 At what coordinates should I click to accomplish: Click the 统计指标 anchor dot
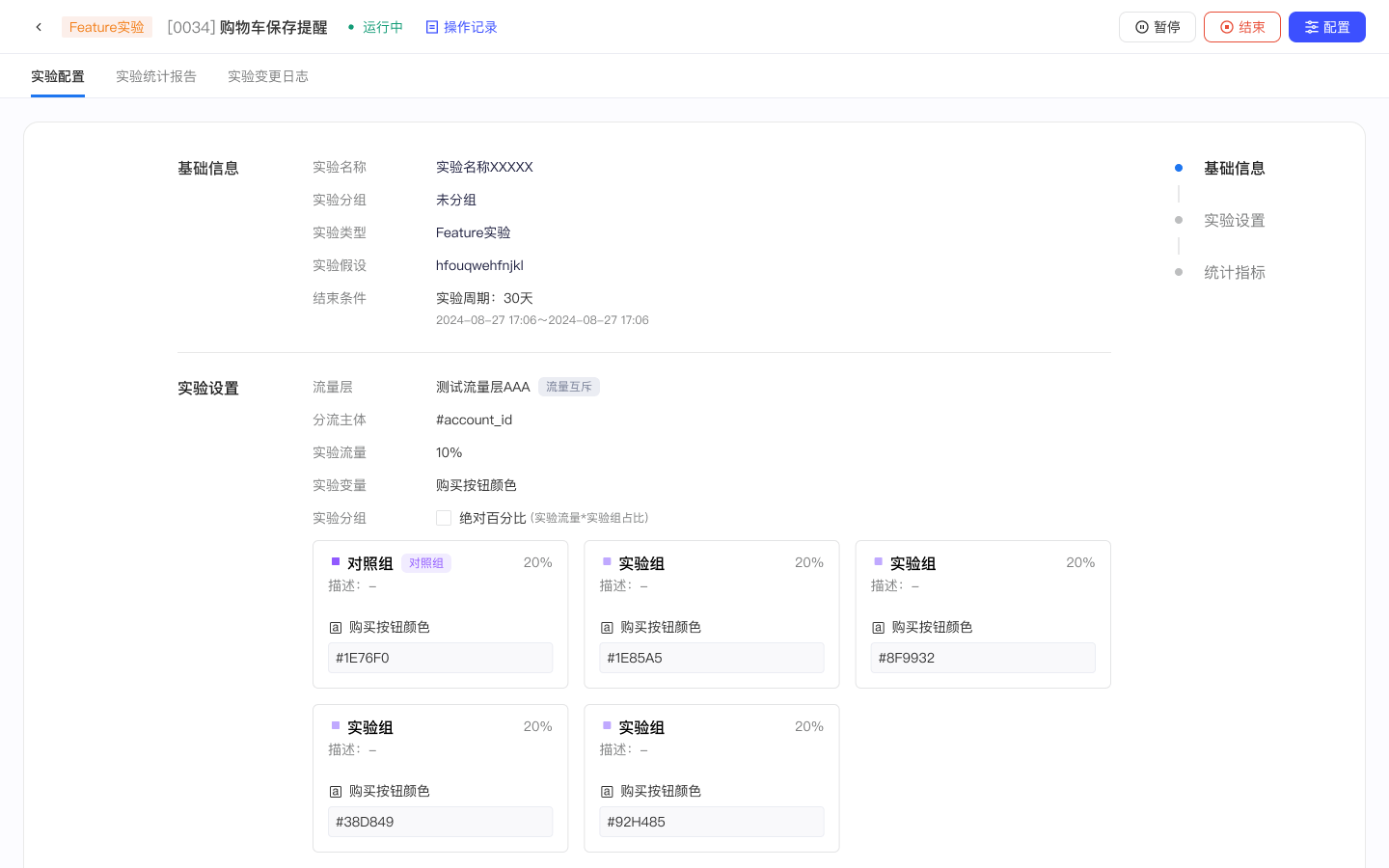pos(1179,272)
